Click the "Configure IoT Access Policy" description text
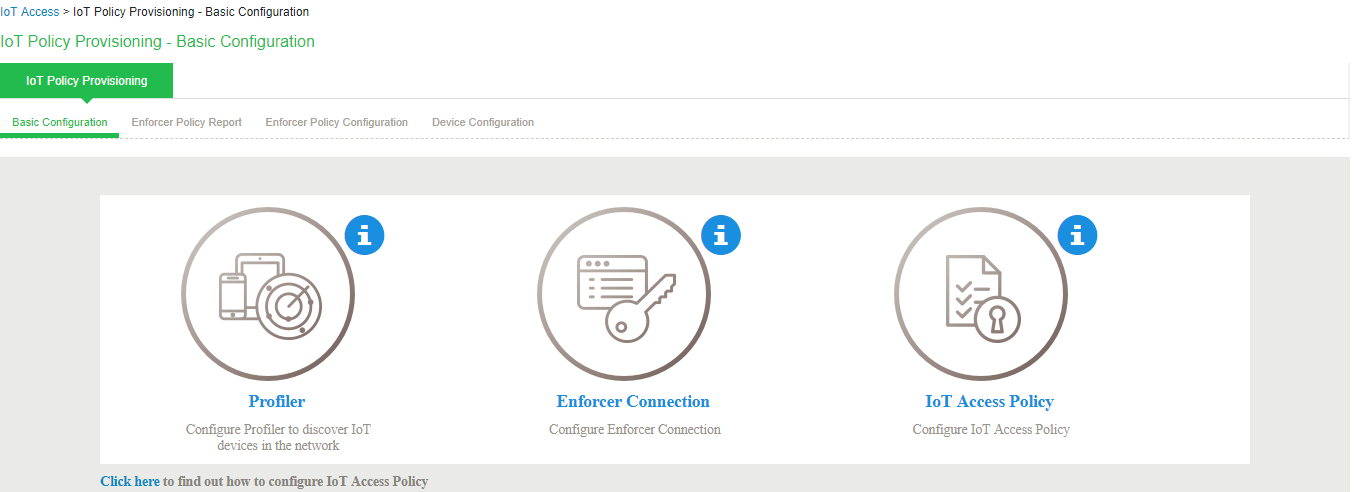This screenshot has width=1358, height=492. (991, 429)
